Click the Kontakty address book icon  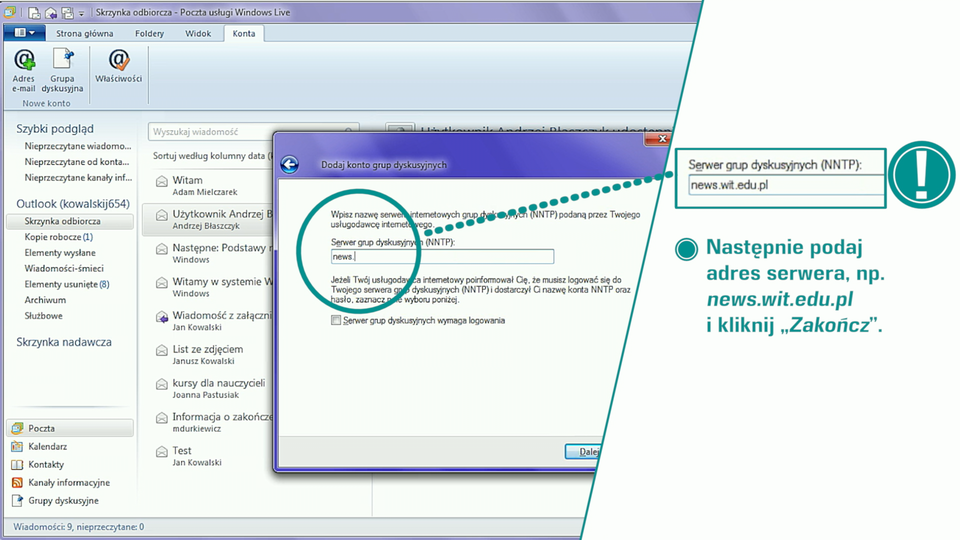pos(17,464)
